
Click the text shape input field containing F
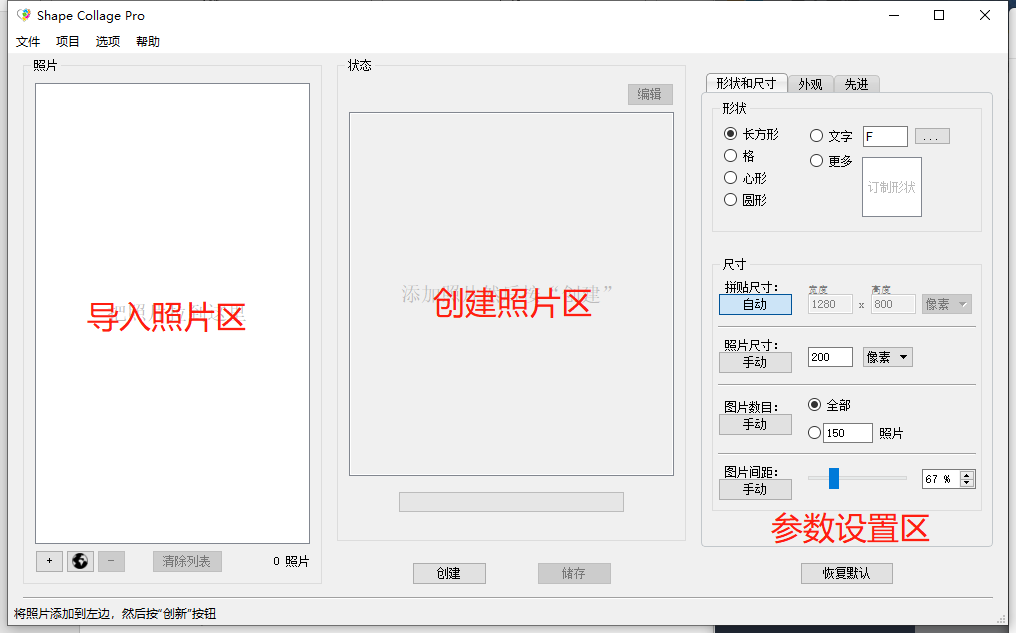(885, 136)
